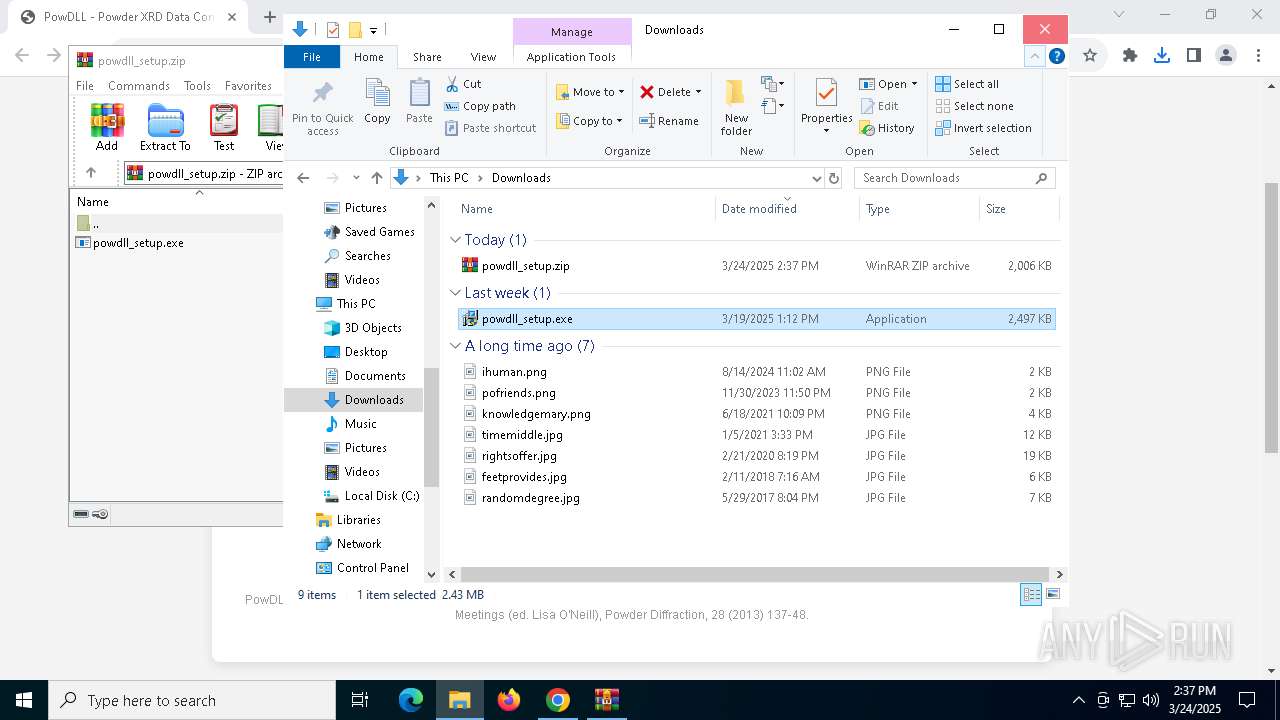Screen dimensions: 1280x720
Task: Open WinRAR Favorites menu
Action: coord(248,86)
